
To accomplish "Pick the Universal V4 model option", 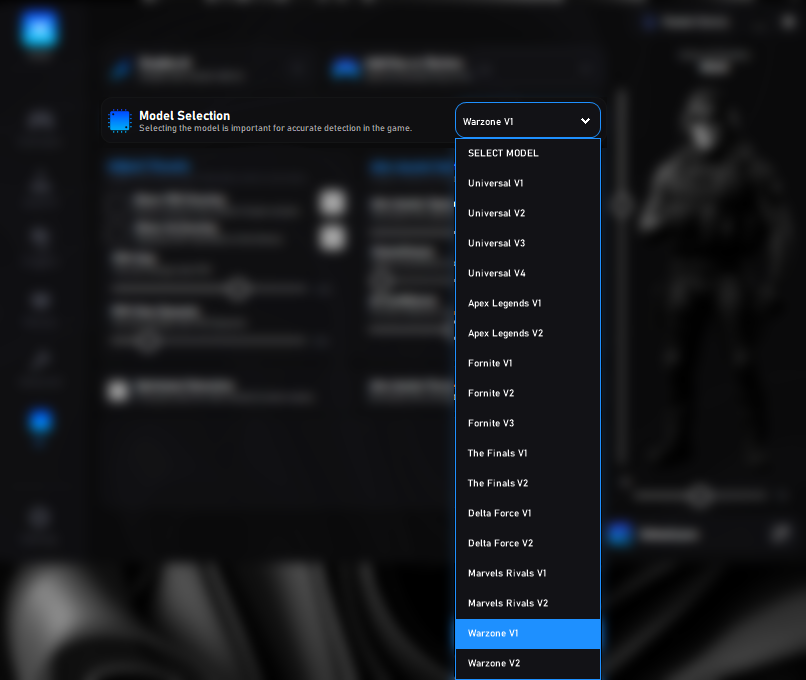I will (x=528, y=273).
